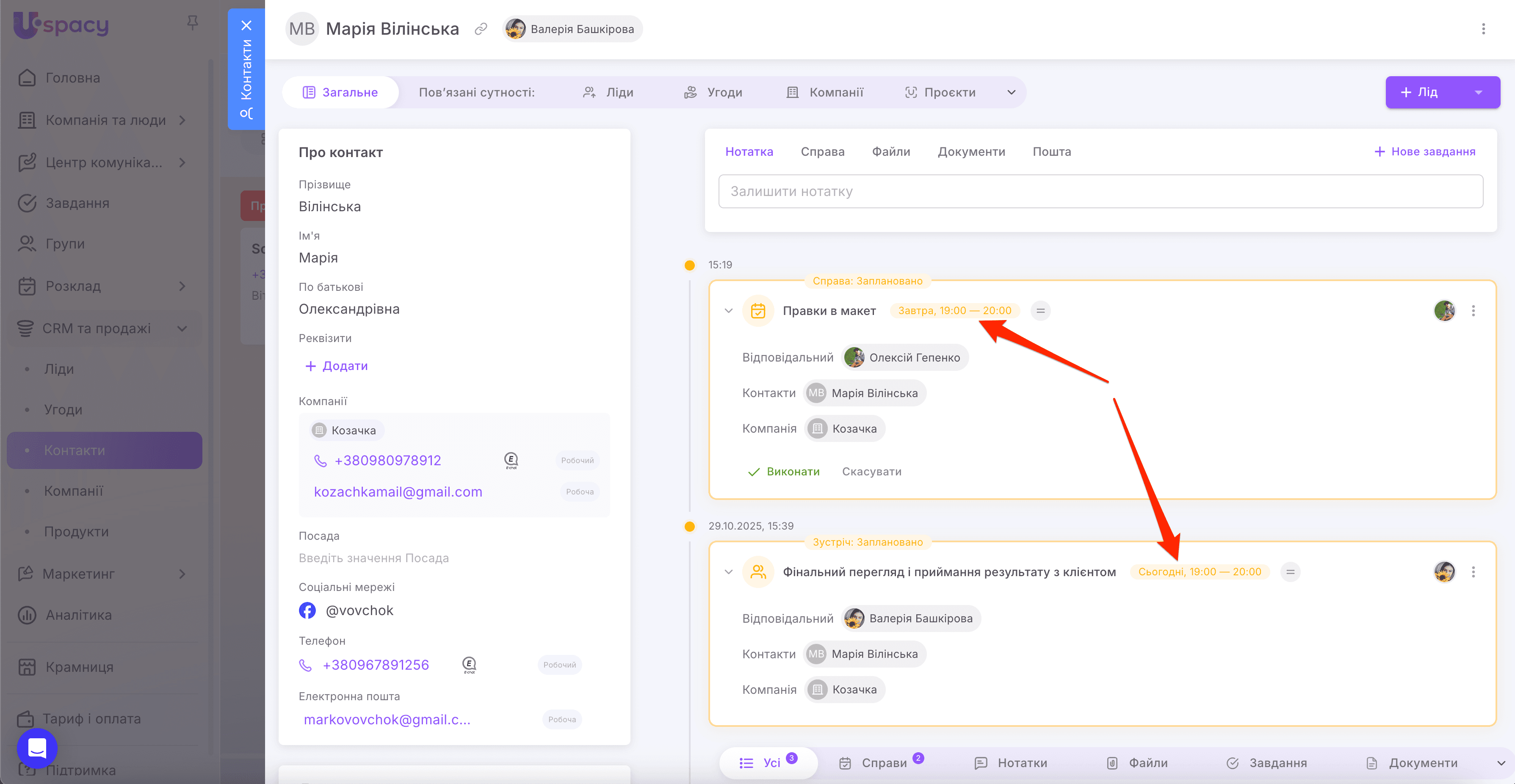Viewport: 1515px width, 784px height.
Task: Click + Нове завдання link
Action: click(x=1424, y=152)
